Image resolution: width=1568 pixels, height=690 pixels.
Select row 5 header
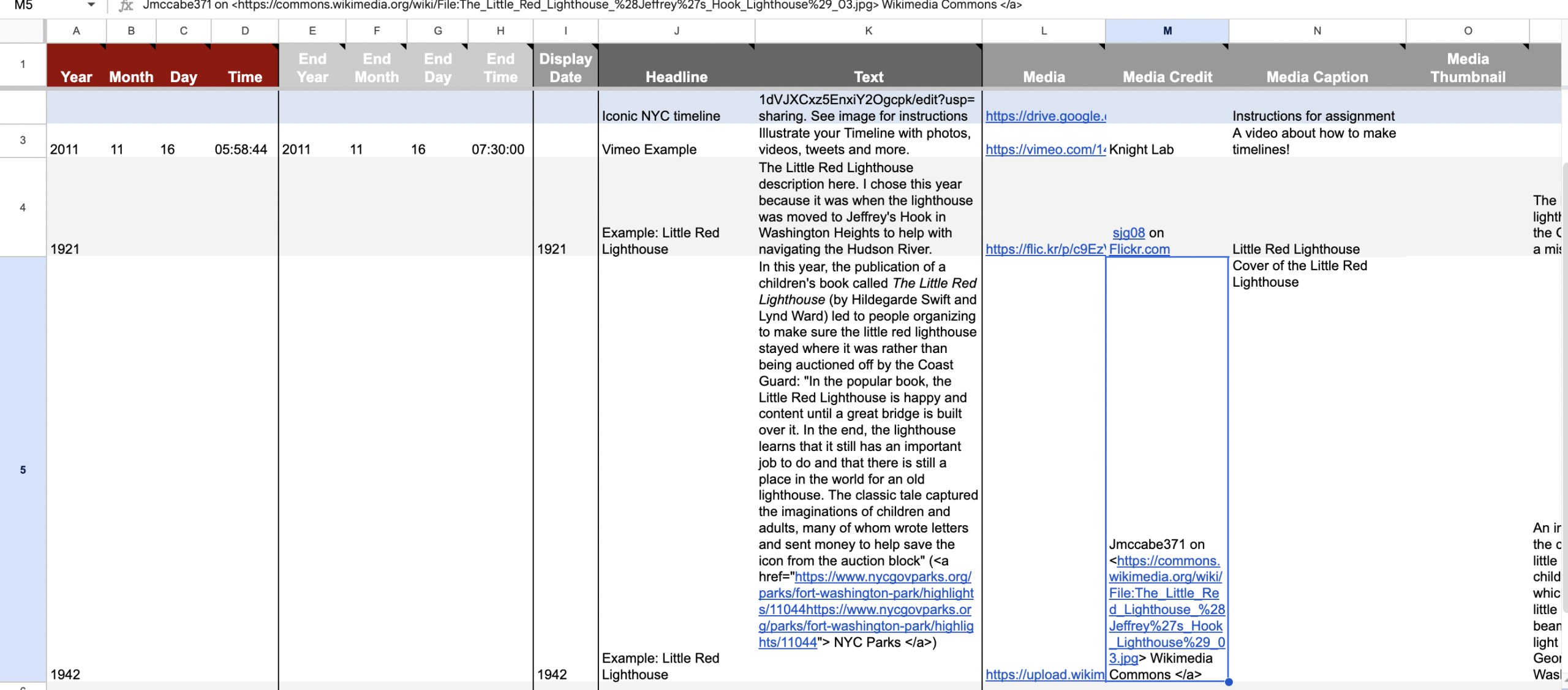point(23,469)
